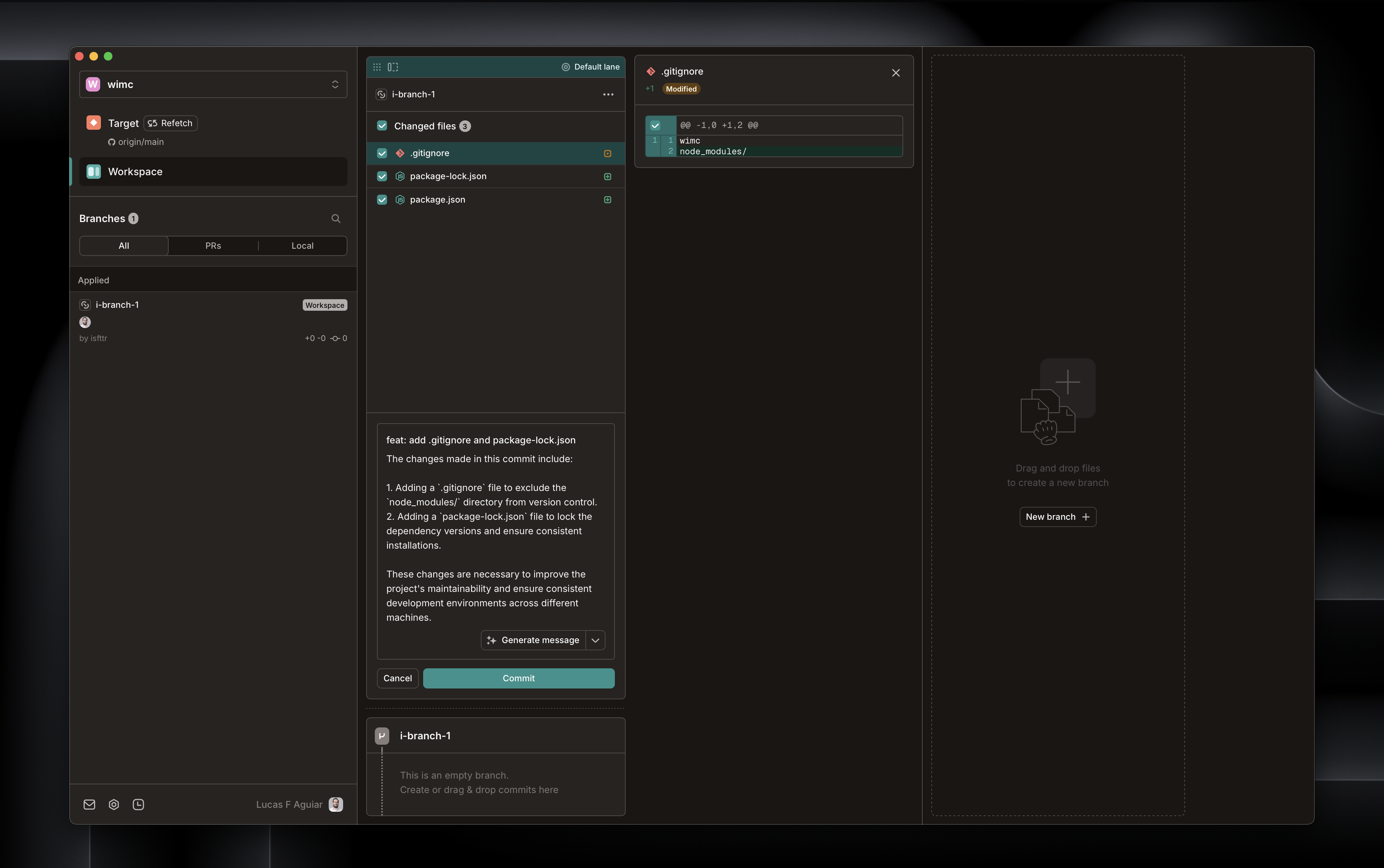Screen dimensions: 1384x868
Task: Cancel the commit
Action: (397, 678)
